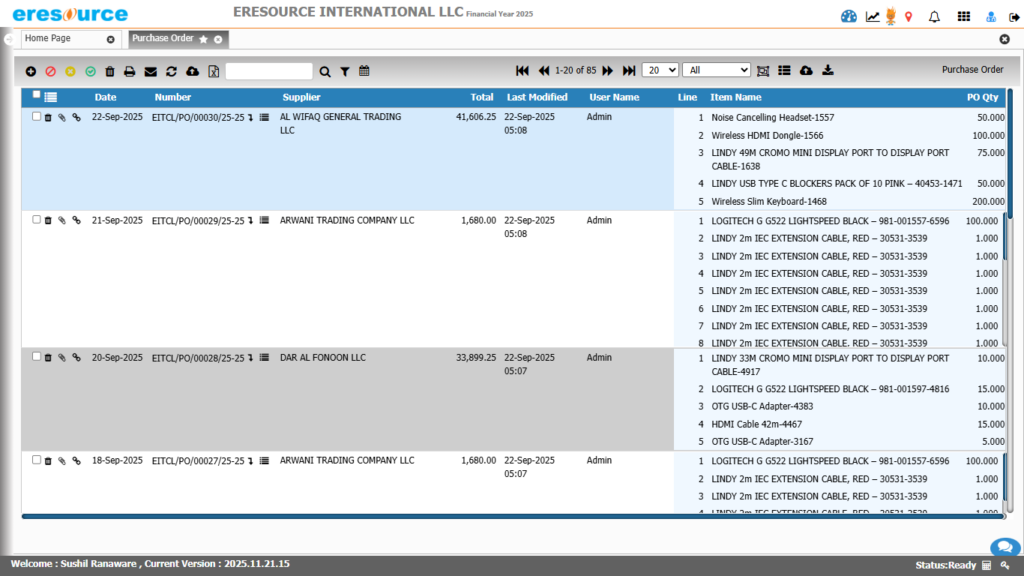Open the dashboard gauge icon
Image resolution: width=1024 pixels, height=576 pixels.
pyautogui.click(x=848, y=16)
